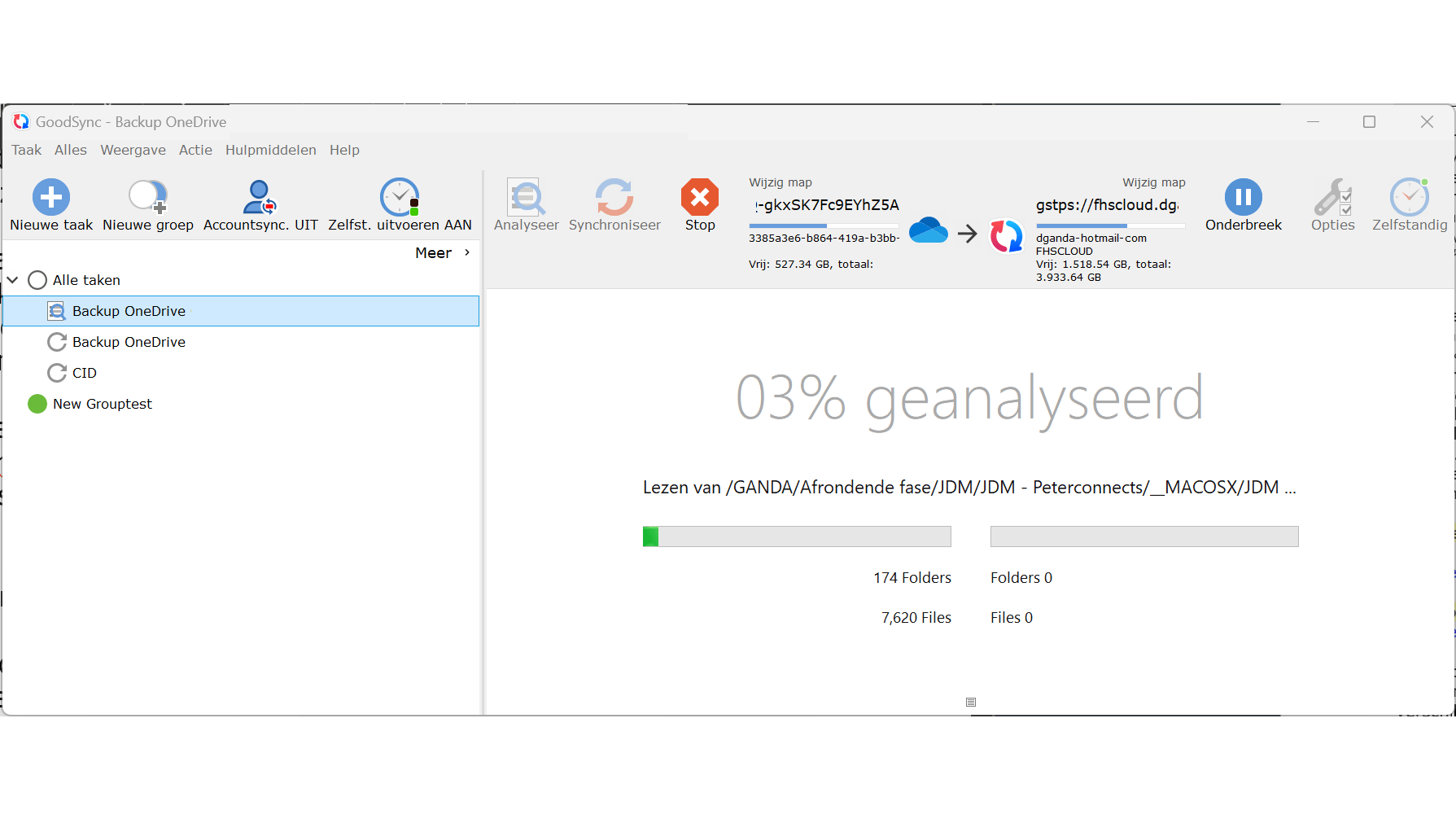Click the Nieuwe groep icon
Screen dimensions: 1456x819
146,196
